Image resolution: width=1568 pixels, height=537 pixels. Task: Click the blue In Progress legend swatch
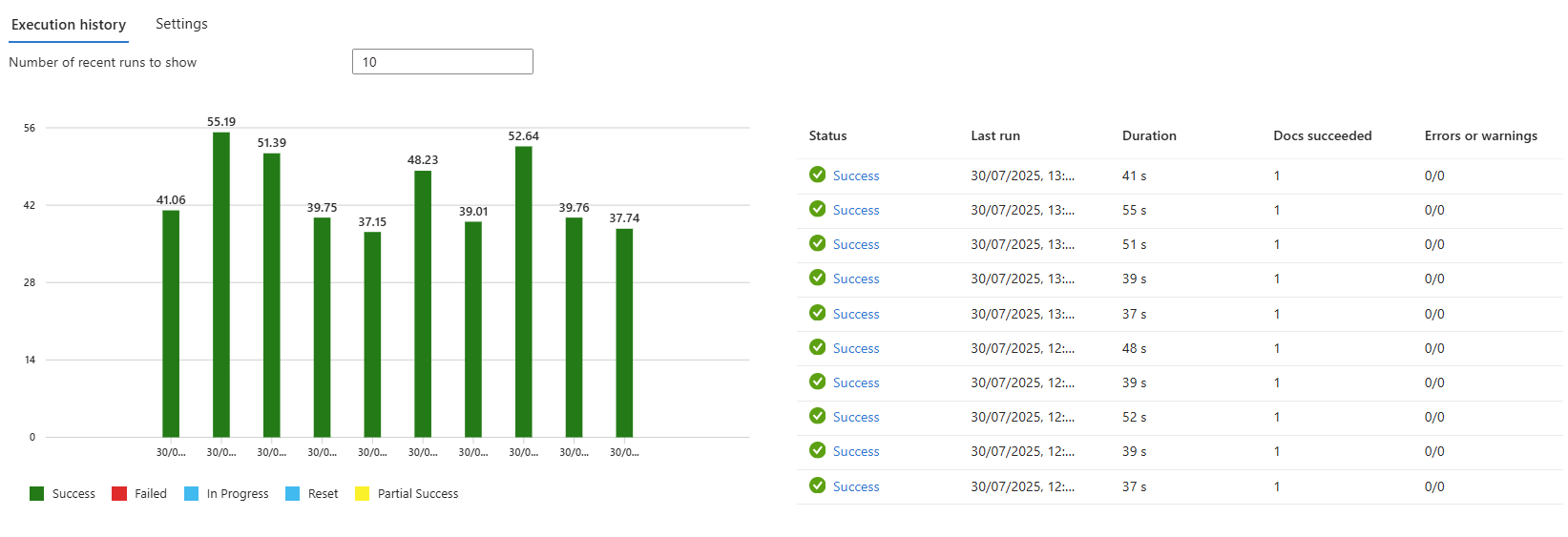(x=191, y=493)
